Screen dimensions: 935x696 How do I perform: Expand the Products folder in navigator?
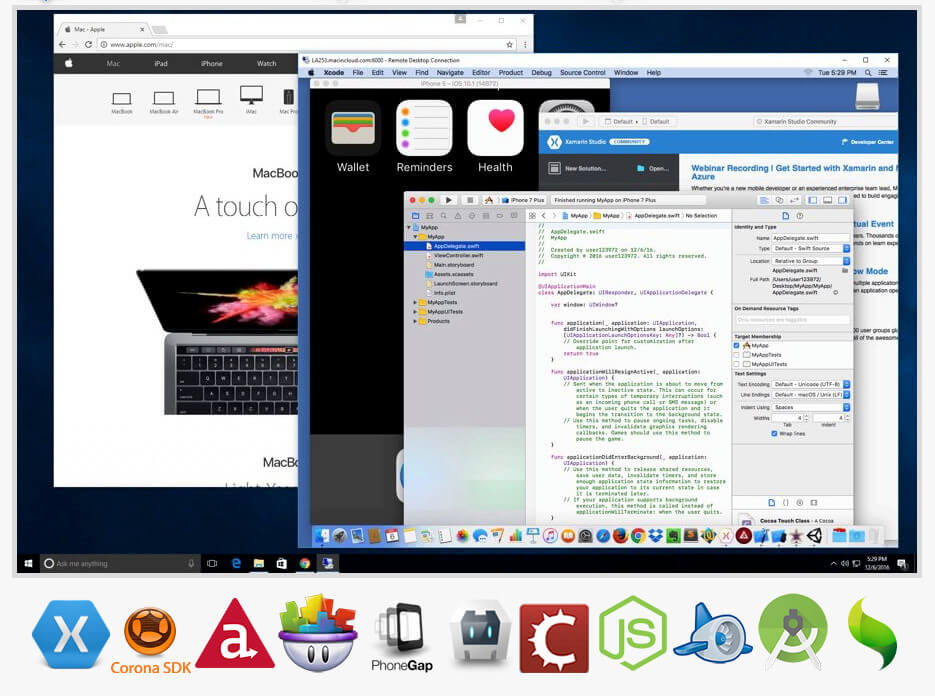[x=415, y=321]
